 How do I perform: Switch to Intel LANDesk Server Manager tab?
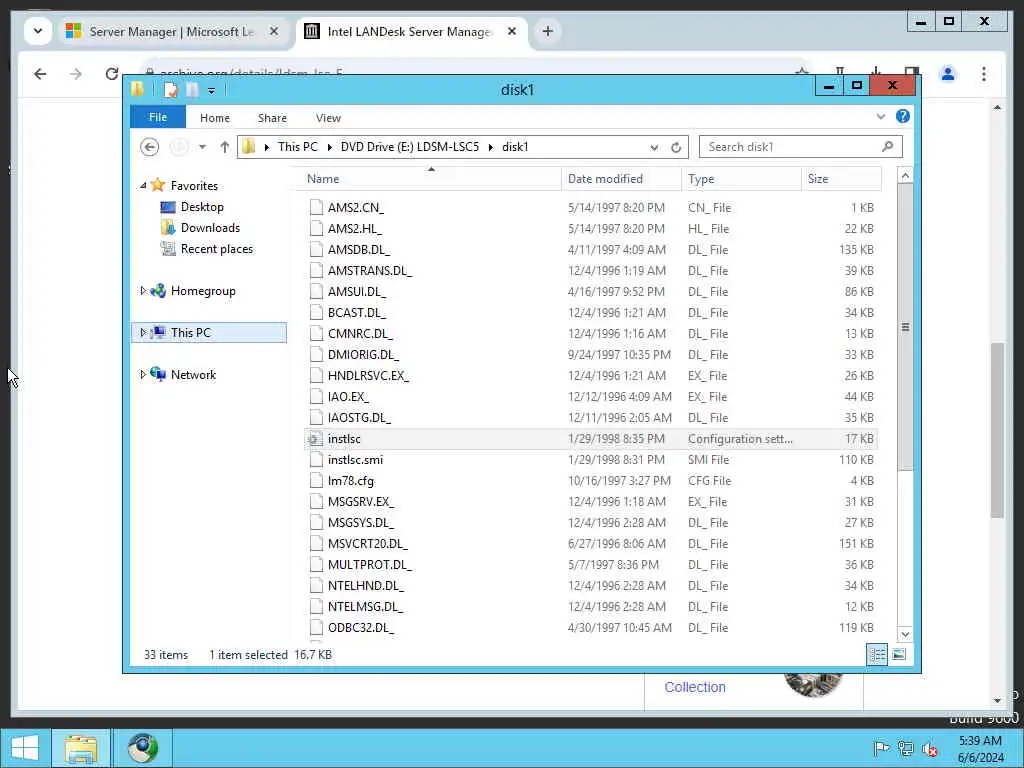pyautogui.click(x=409, y=31)
